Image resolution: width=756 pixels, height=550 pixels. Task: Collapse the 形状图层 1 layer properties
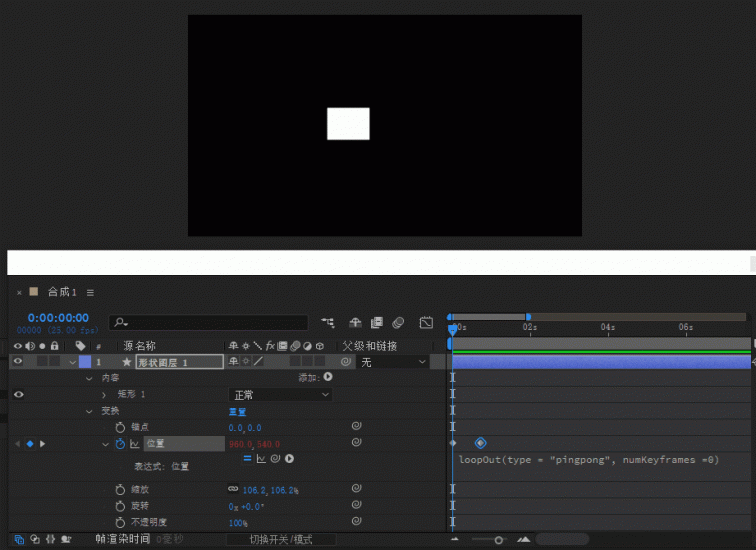click(72, 362)
